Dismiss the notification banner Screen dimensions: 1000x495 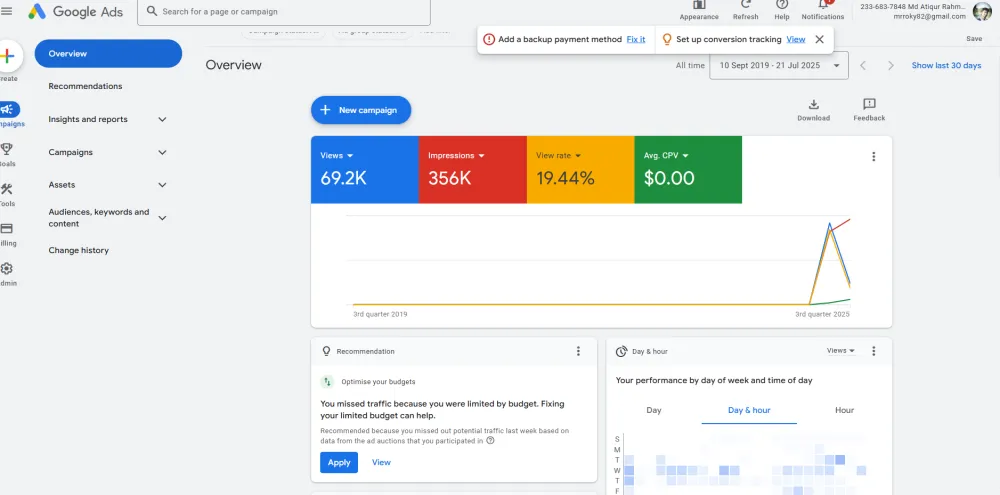[819, 39]
